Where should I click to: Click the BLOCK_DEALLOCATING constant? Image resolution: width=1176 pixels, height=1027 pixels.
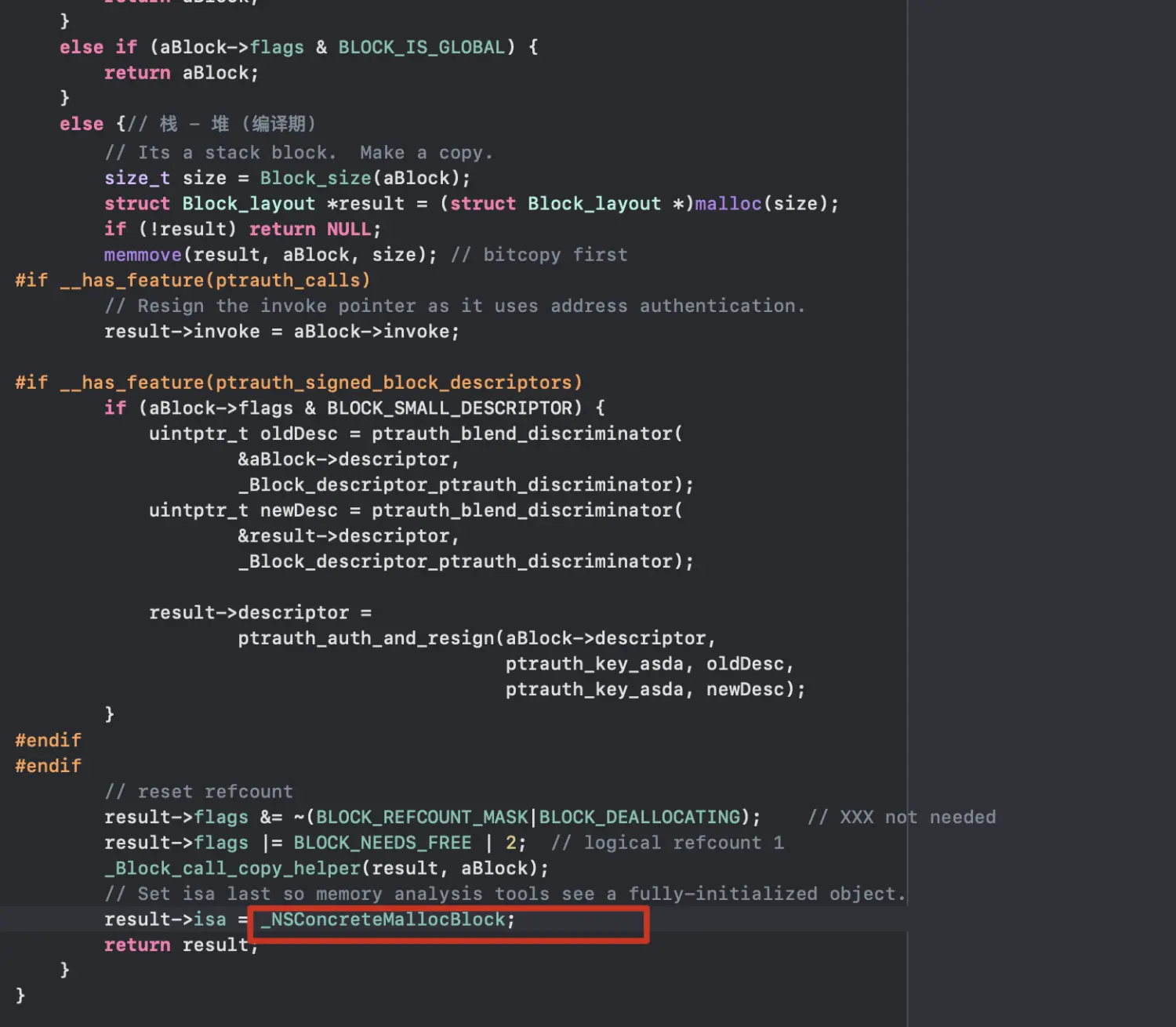pyautogui.click(x=639, y=818)
